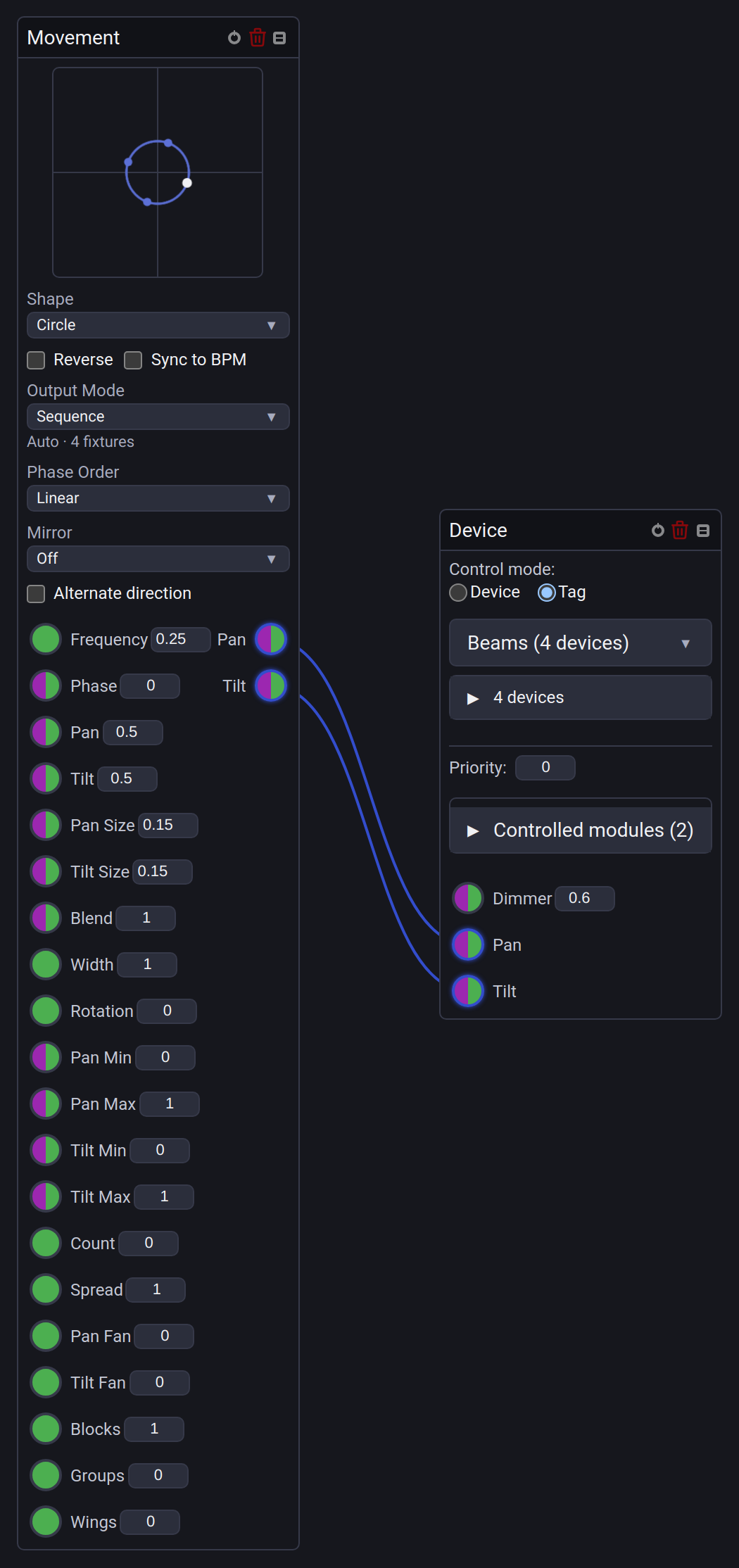Click the Width input port

pos(46,964)
